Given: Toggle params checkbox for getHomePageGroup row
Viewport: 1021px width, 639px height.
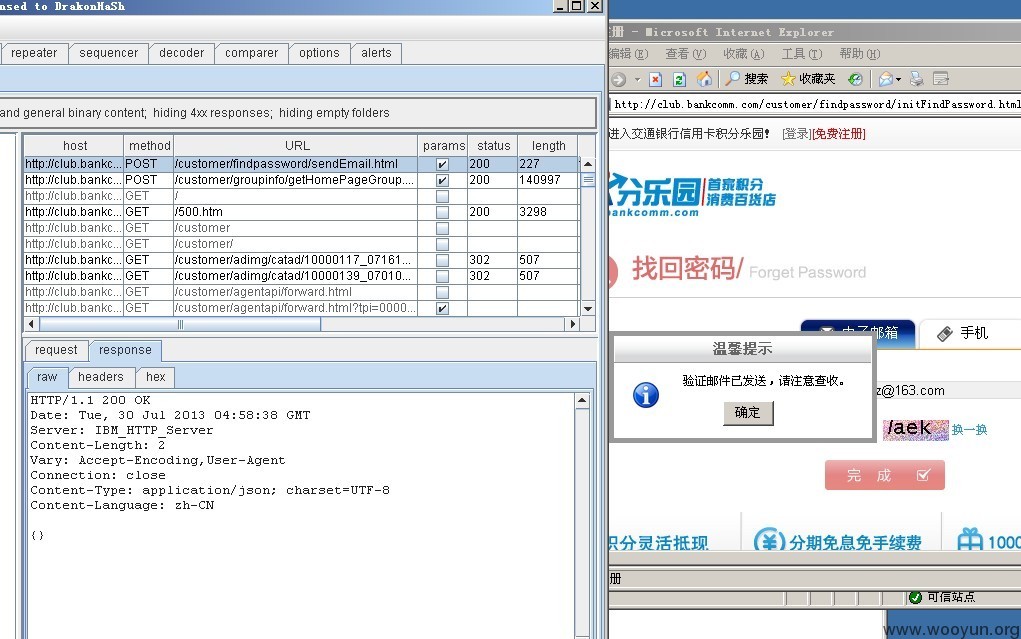Looking at the screenshot, I should click(442, 180).
